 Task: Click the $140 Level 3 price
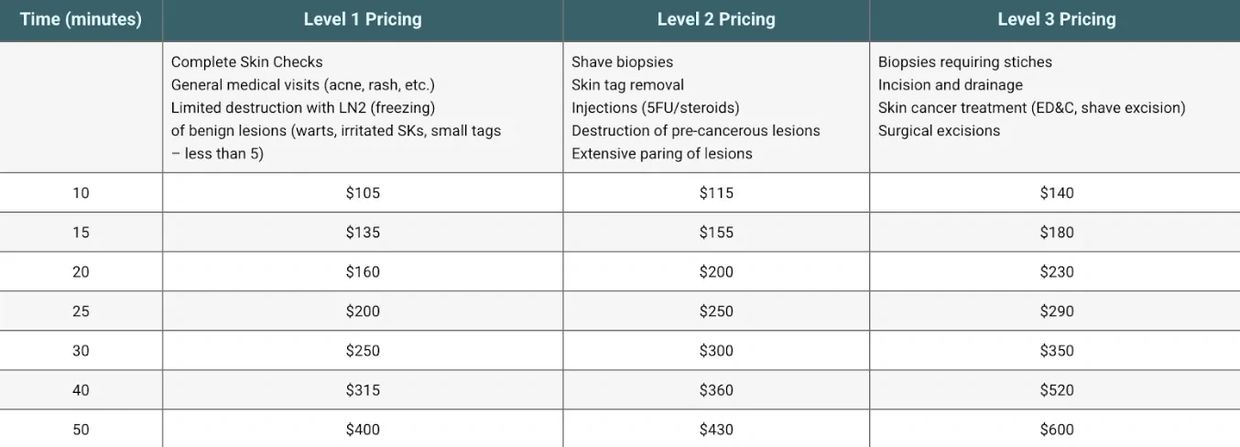pos(1057,193)
